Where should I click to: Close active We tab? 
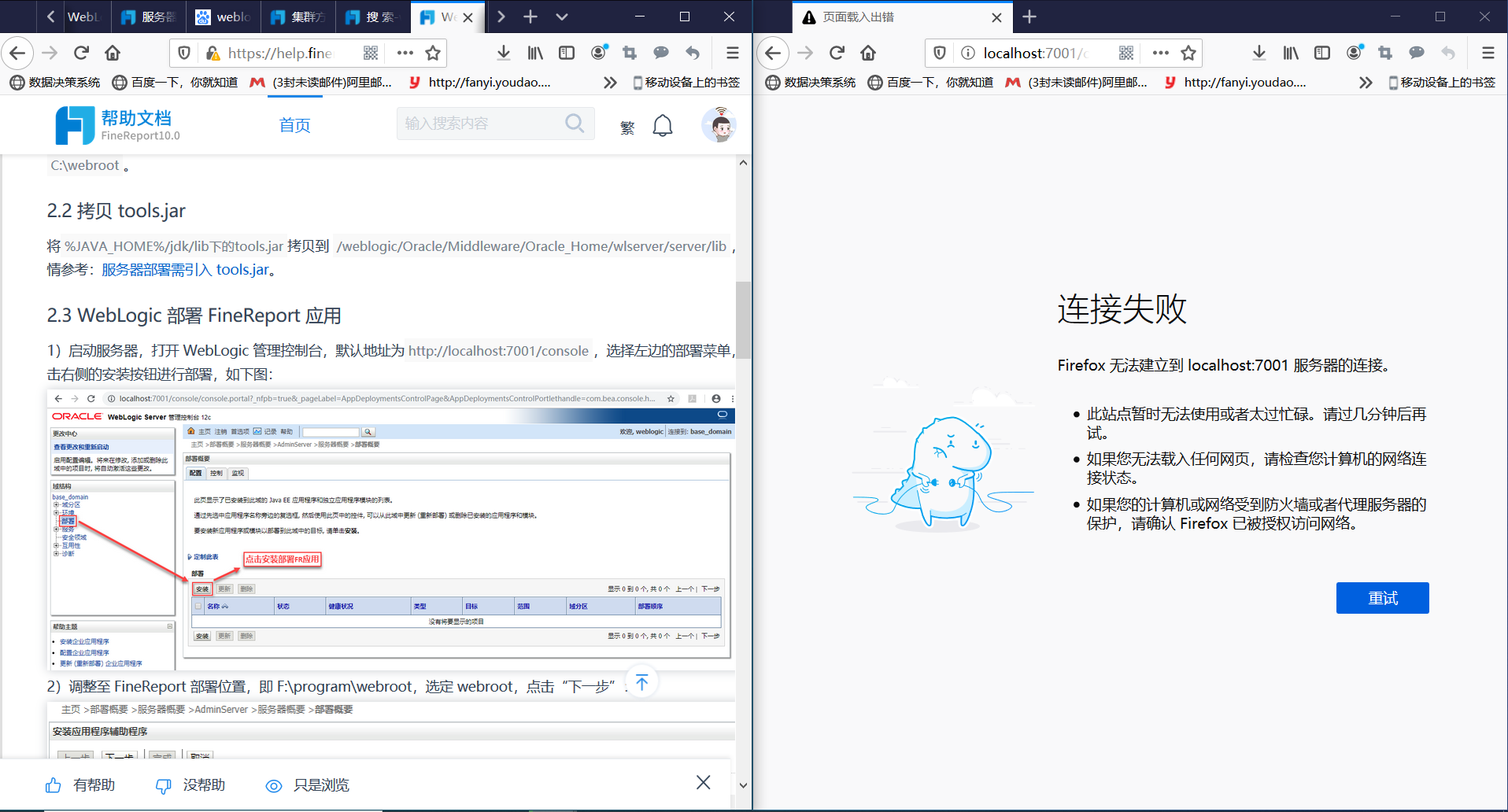click(468, 17)
